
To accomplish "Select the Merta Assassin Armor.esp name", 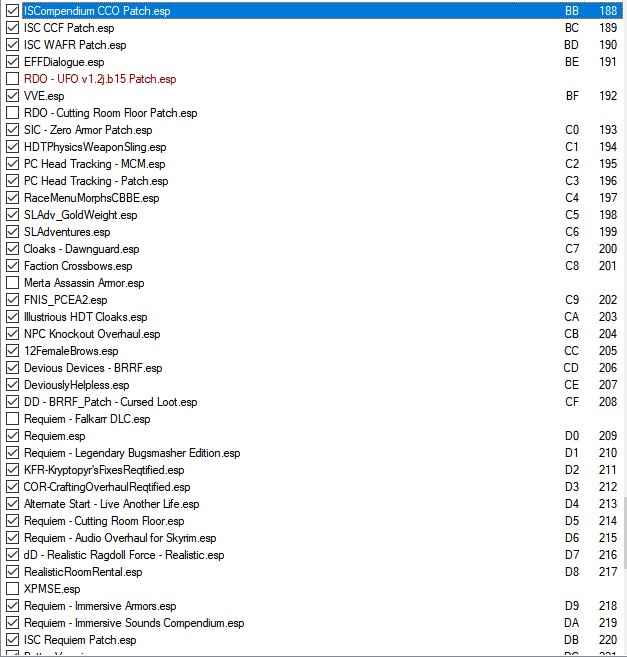I will (84, 283).
